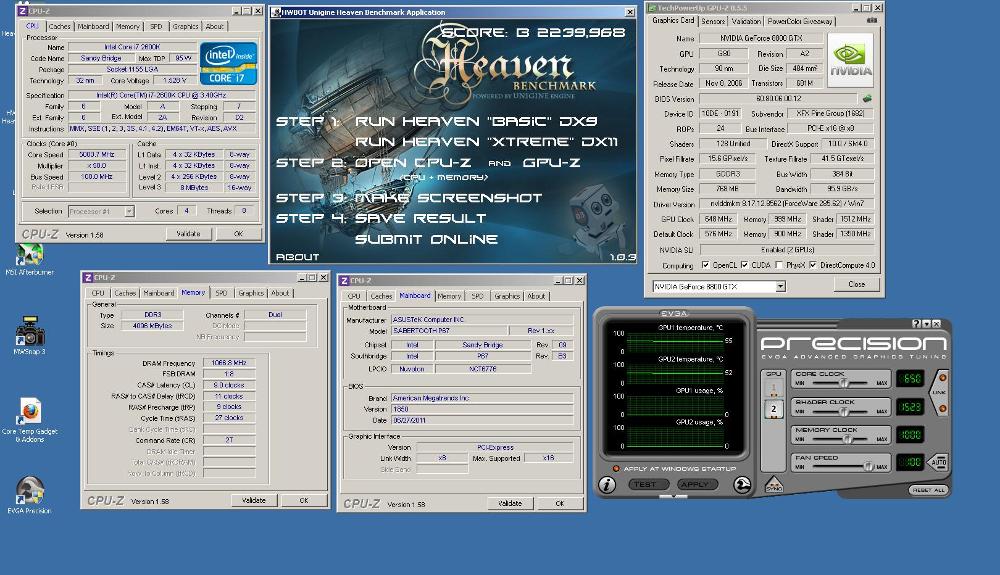
Task: Click Run Heaven "Basic" DX9
Action: [x=476, y=121]
